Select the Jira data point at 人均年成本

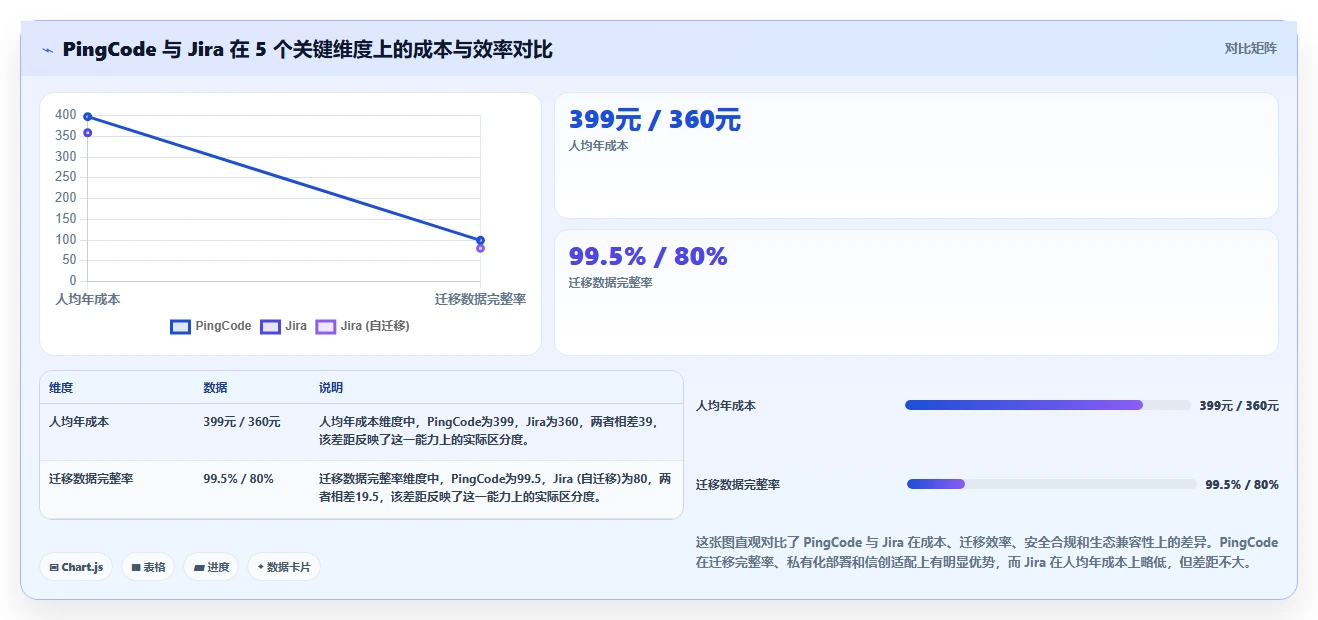coord(88,133)
